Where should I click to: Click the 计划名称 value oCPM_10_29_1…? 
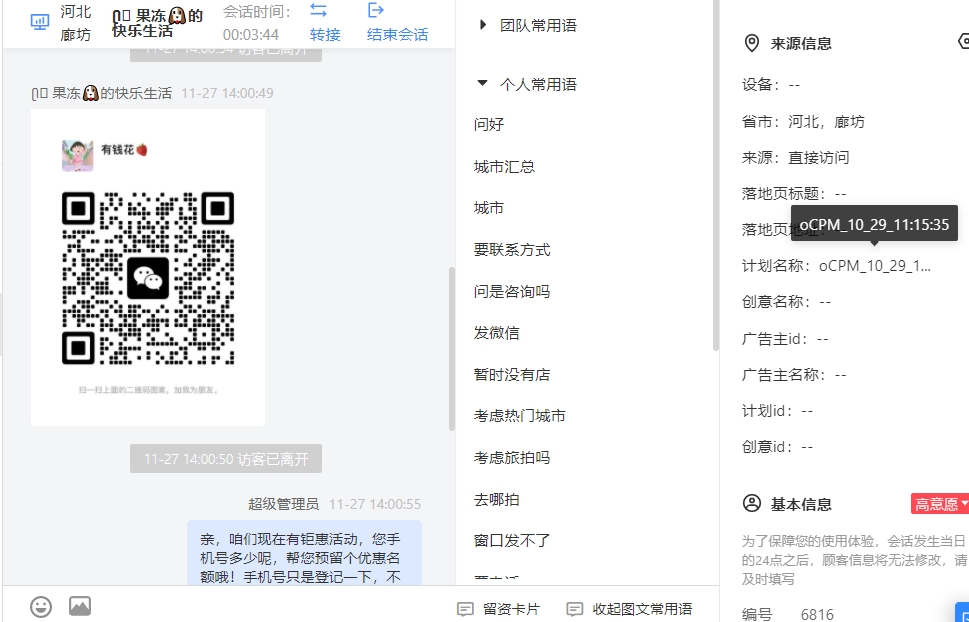tap(874, 266)
